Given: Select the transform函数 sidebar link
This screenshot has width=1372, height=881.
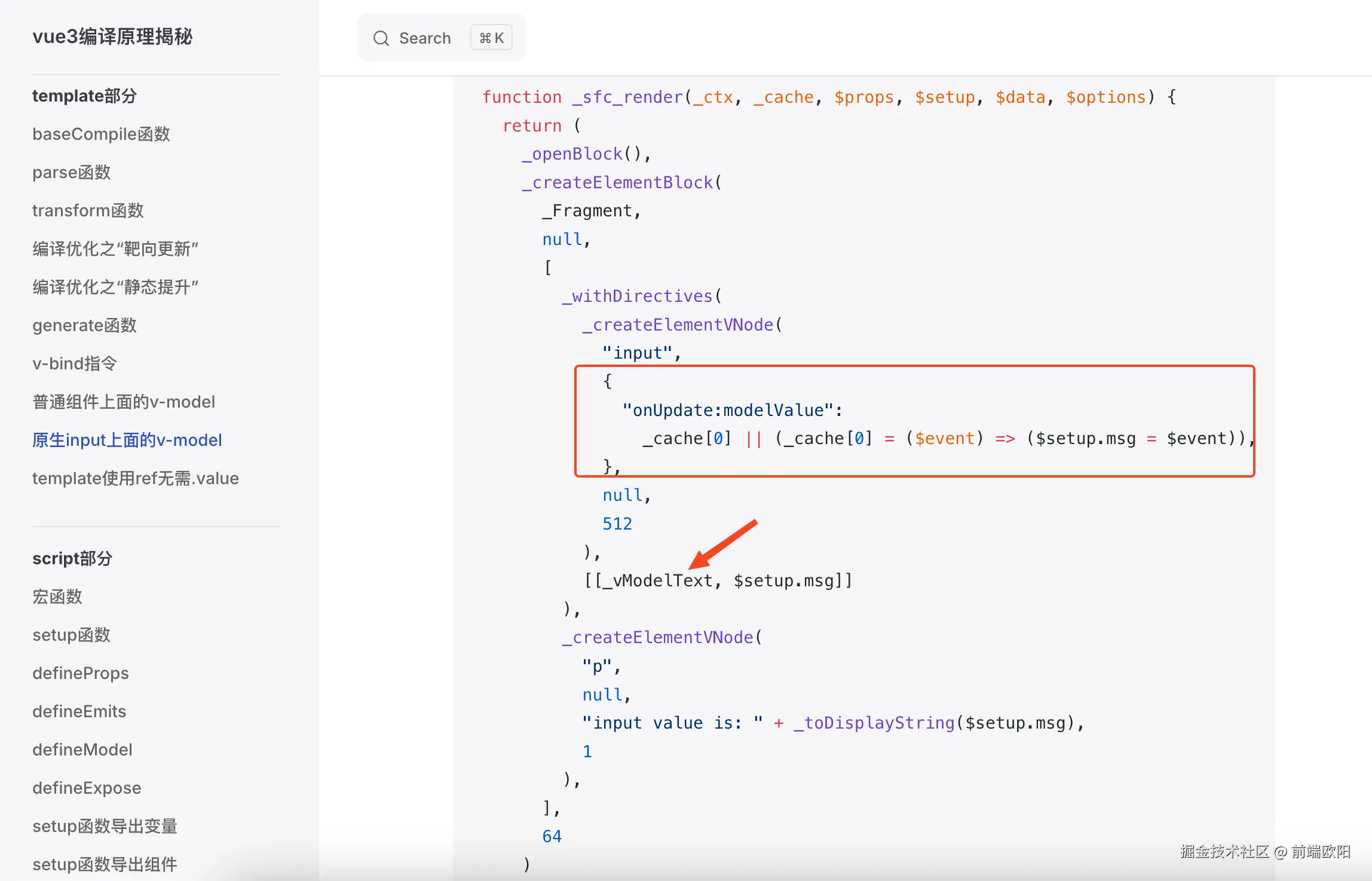Looking at the screenshot, I should click(88, 210).
